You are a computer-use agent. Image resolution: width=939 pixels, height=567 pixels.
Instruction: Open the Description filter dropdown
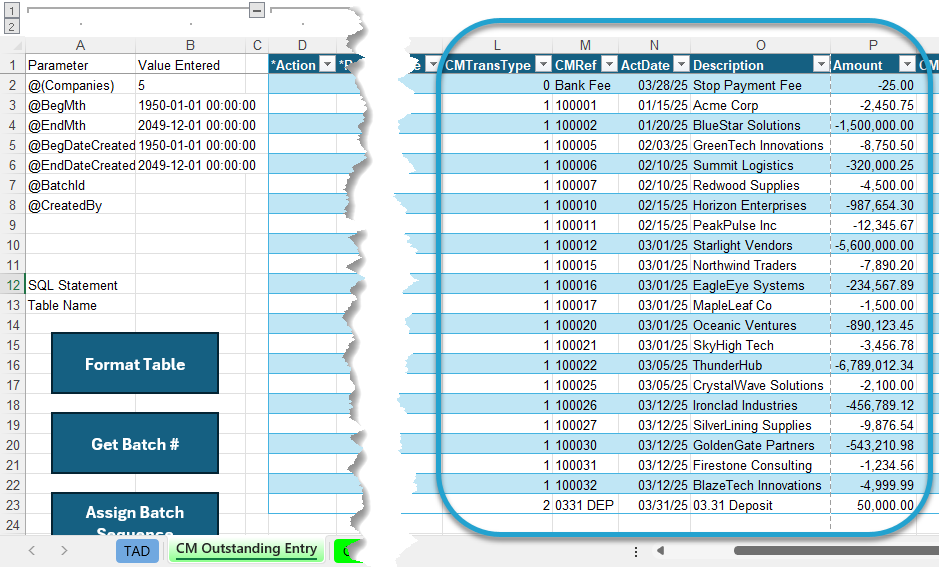(x=821, y=65)
